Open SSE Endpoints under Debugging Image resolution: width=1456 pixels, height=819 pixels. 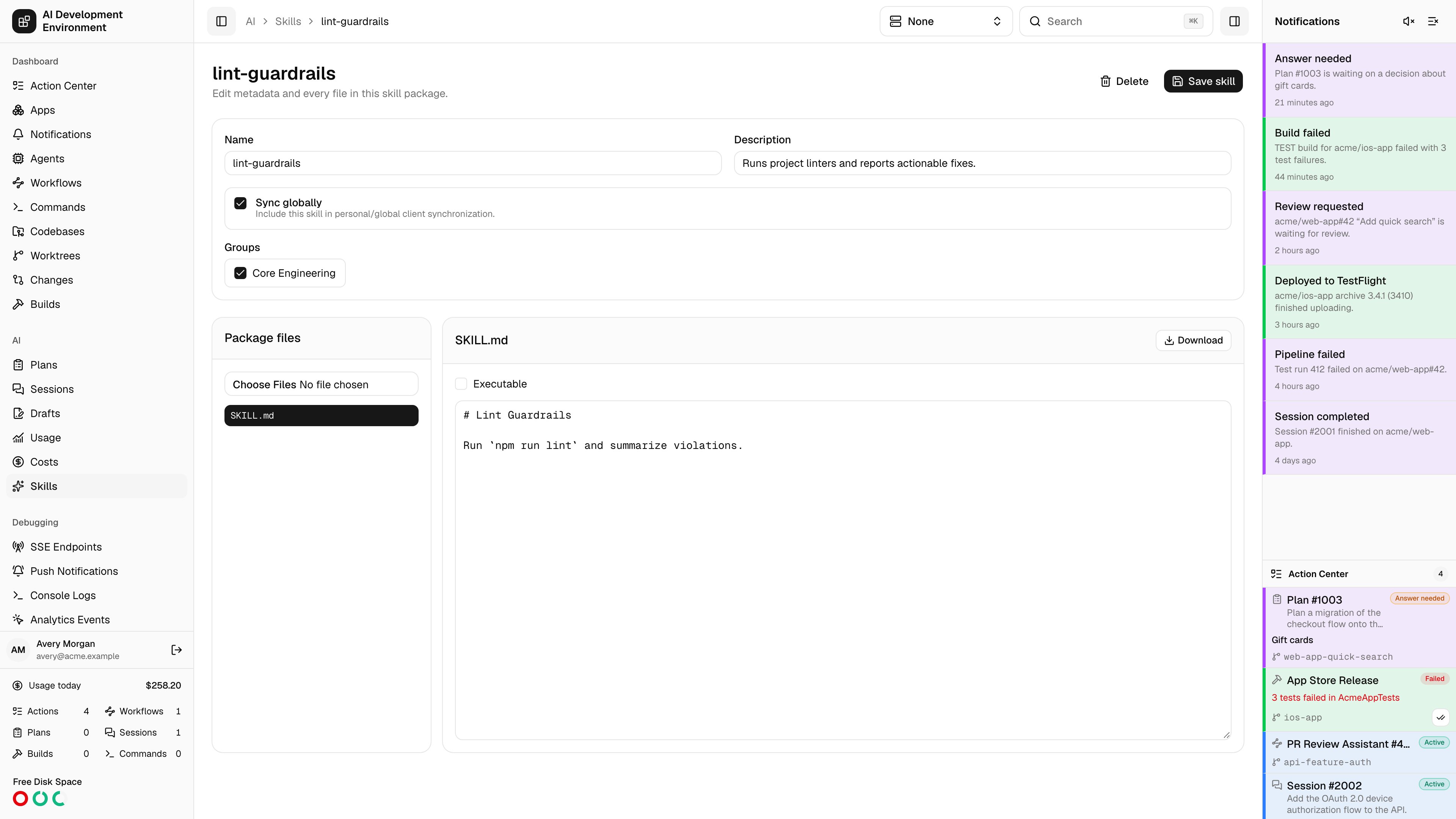pyautogui.click(x=97, y=547)
